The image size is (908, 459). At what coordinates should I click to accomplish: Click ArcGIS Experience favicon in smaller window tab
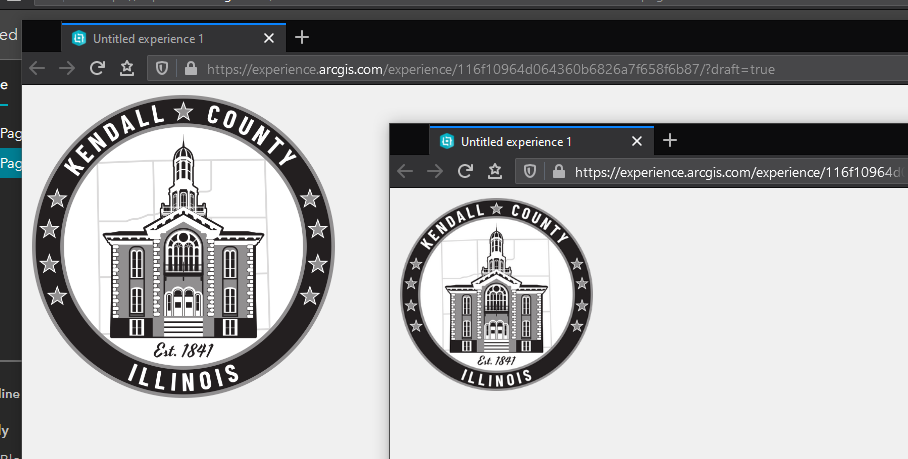pos(446,141)
